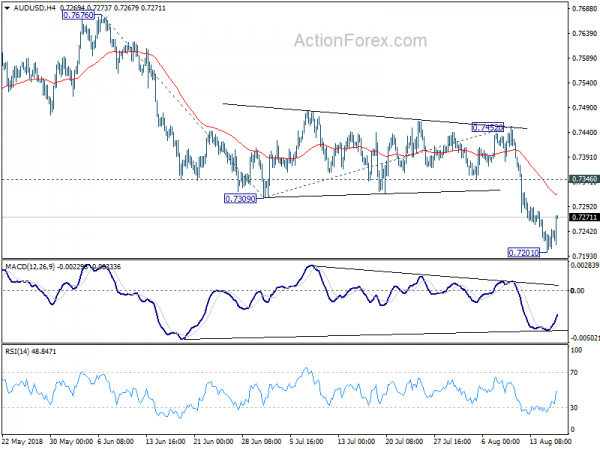This screenshot has width=600, height=450.
Task: Click date label 30 May 00:00
Action: 71,442
